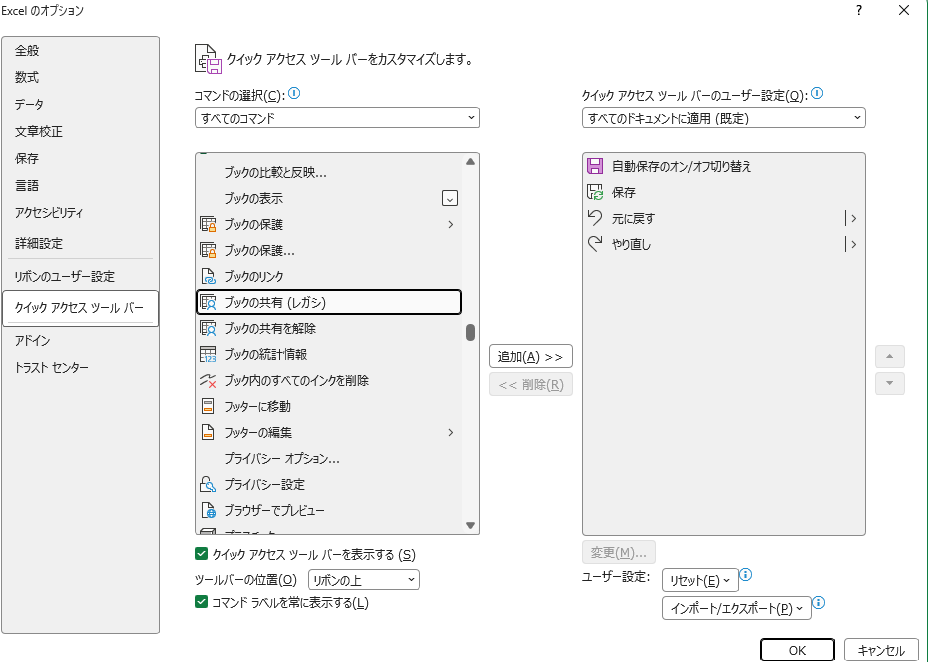
Task: Select the フッターの編集 icon
Action: coord(208,432)
